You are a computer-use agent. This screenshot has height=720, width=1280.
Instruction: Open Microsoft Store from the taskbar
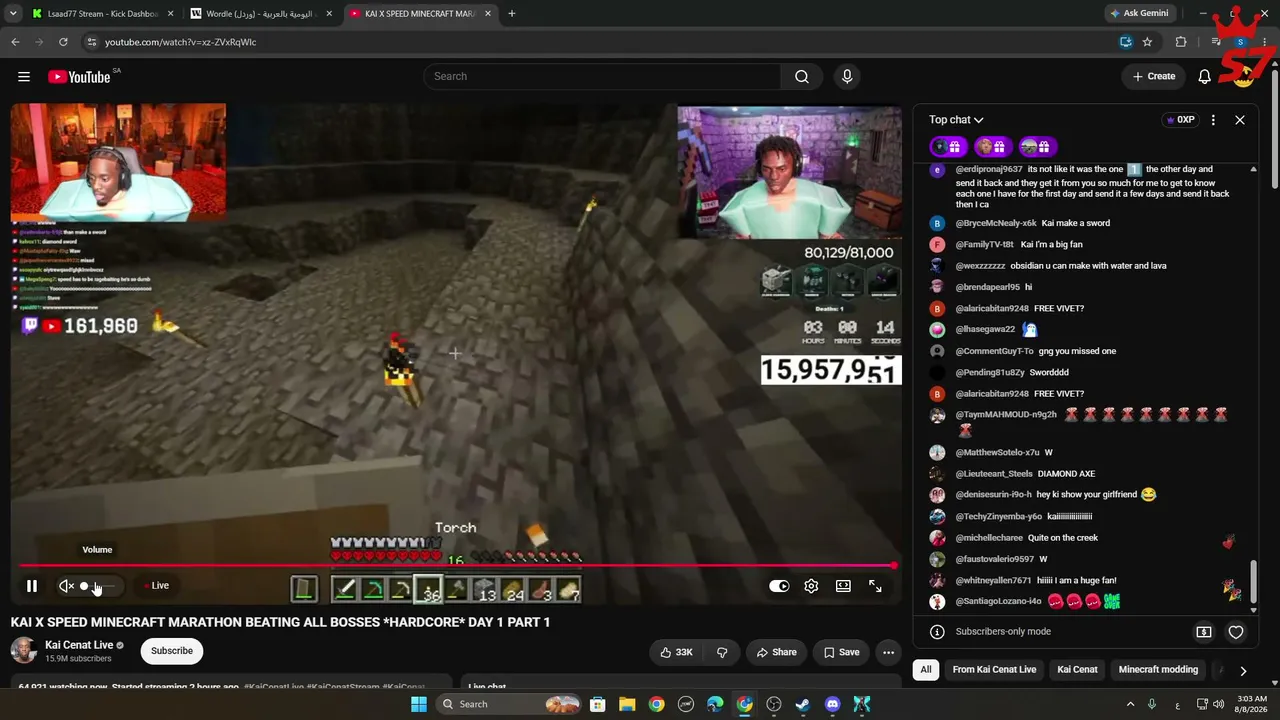coord(597,704)
